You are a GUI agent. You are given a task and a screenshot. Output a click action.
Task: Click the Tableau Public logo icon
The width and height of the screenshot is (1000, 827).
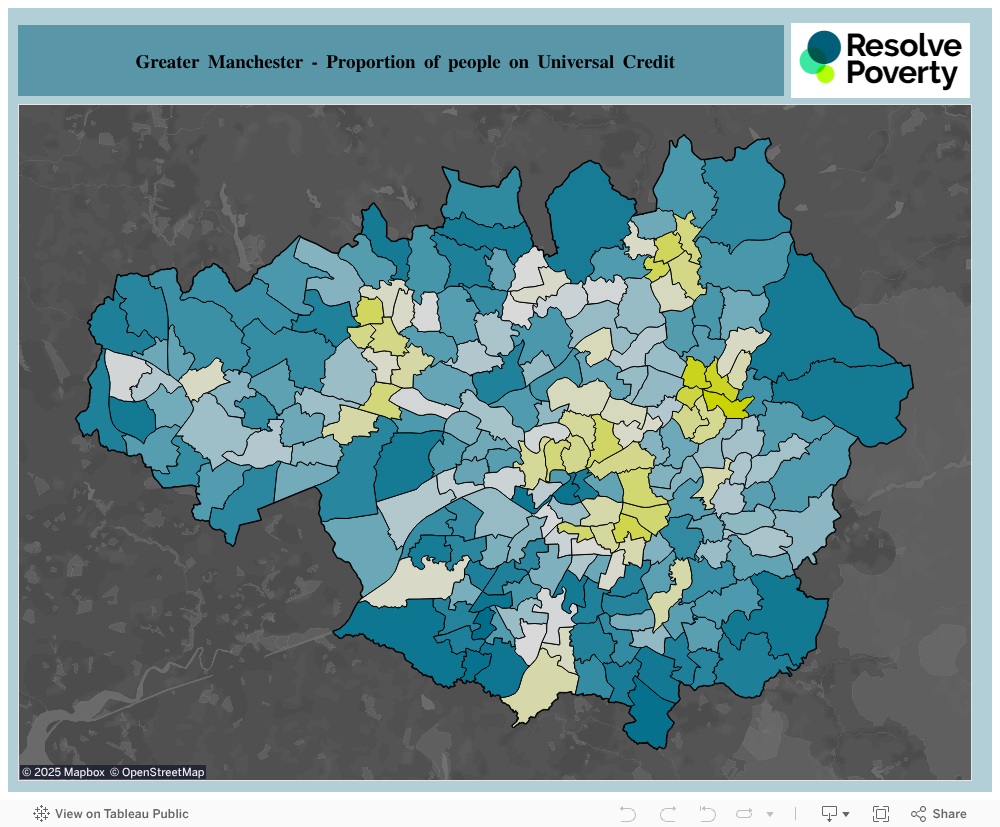pos(41,814)
